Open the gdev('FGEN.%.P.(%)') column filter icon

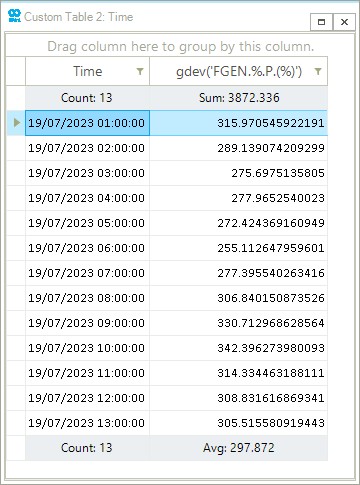pyautogui.click(x=318, y=71)
